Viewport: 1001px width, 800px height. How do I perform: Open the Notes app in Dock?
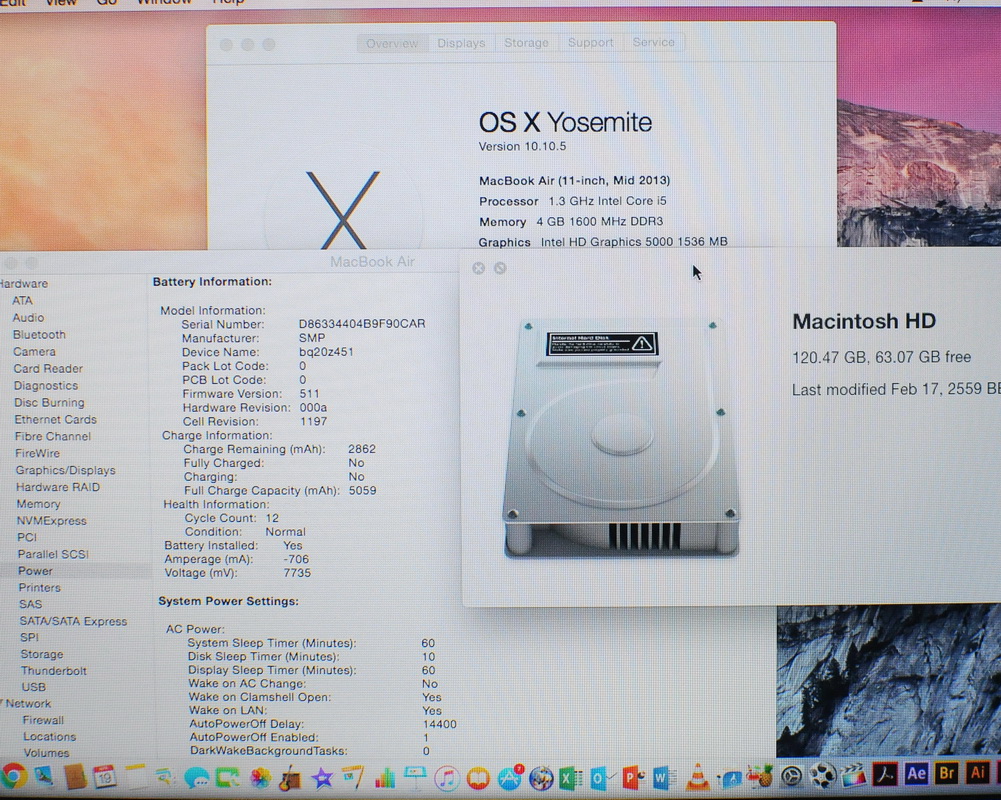pyautogui.click(x=135, y=777)
